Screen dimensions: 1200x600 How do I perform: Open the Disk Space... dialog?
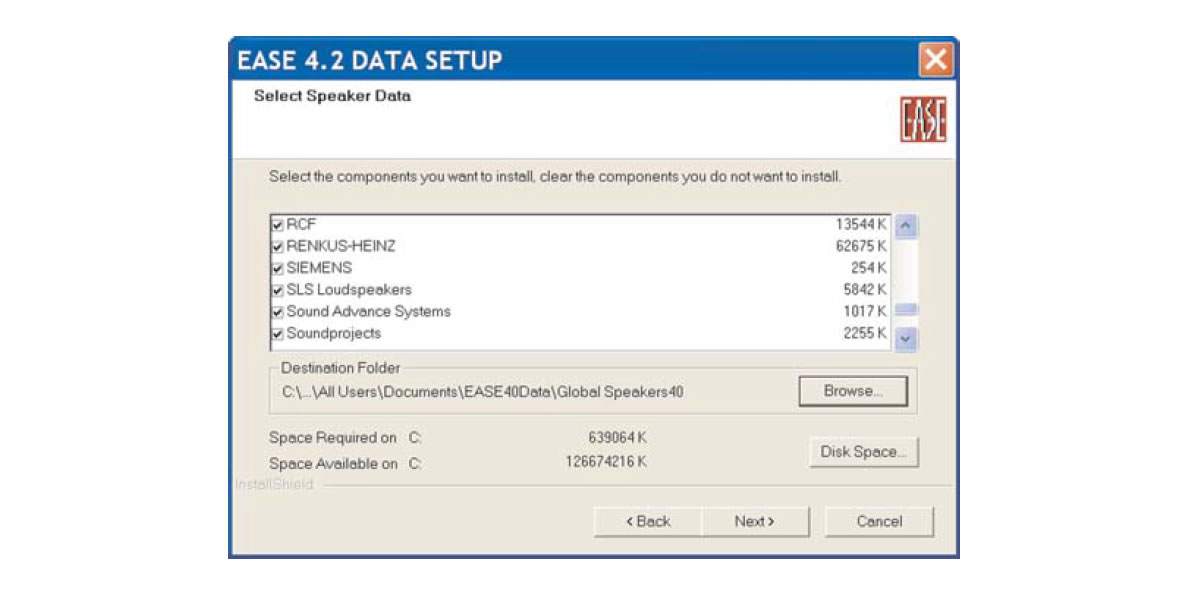point(863,452)
